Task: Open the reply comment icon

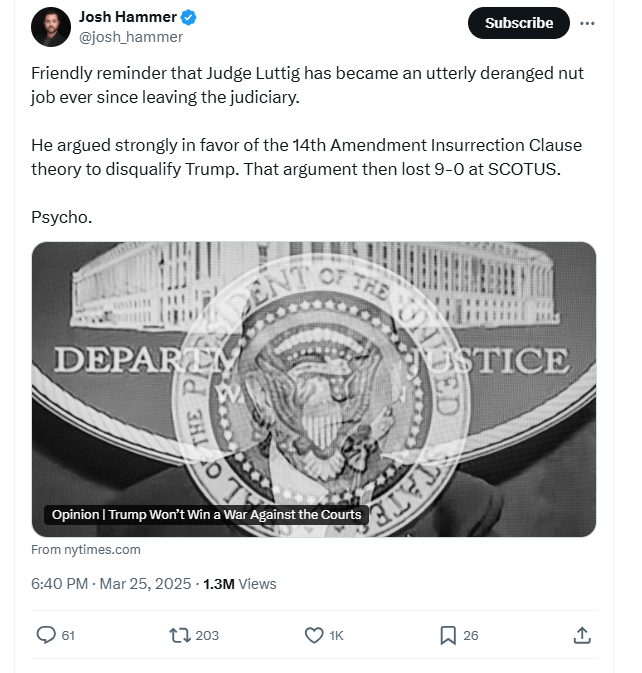Action: coord(46,635)
